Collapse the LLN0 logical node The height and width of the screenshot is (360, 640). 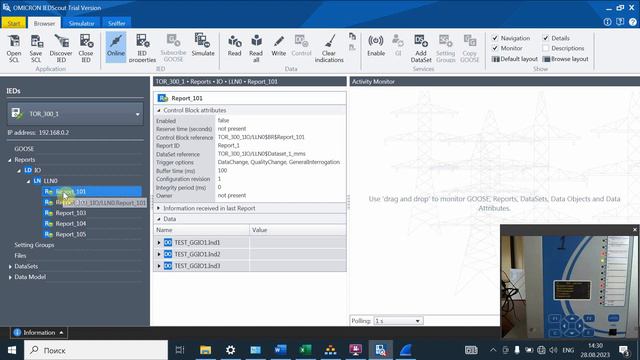coord(29,181)
